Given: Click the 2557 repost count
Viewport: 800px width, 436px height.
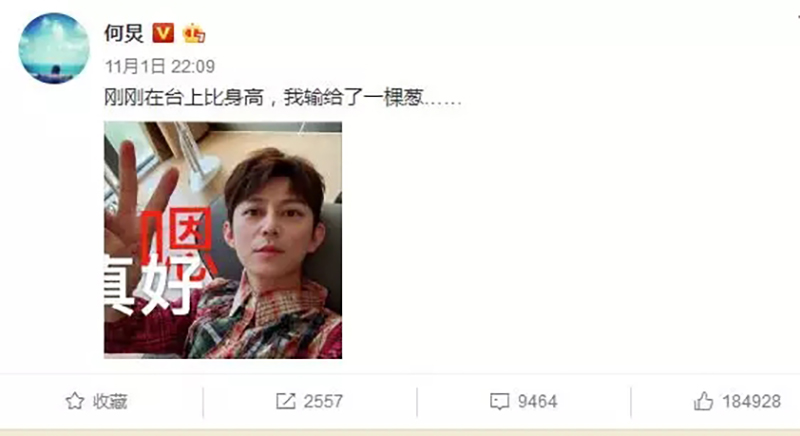Looking at the screenshot, I should [x=323, y=402].
